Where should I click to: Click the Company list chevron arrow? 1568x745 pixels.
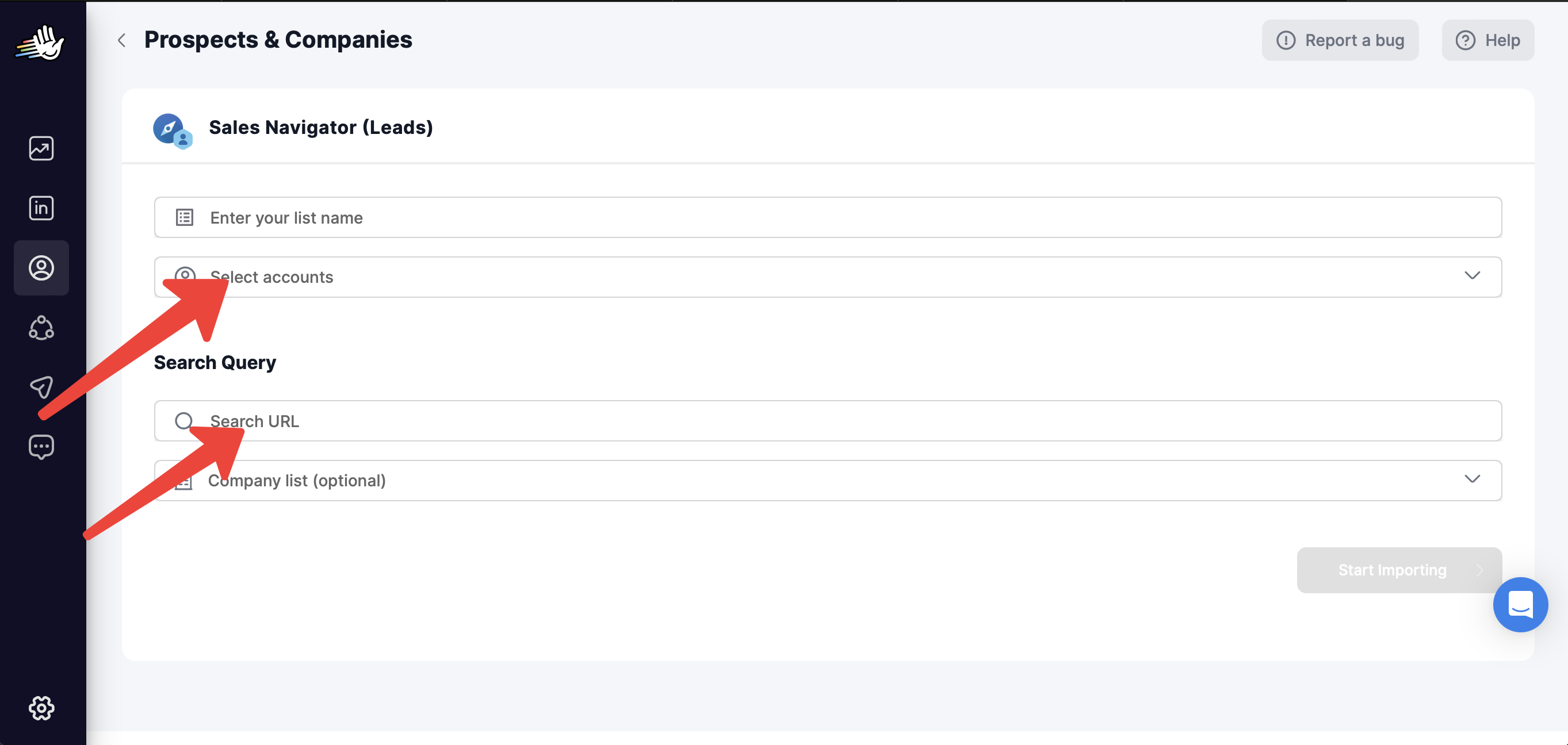coord(1472,479)
